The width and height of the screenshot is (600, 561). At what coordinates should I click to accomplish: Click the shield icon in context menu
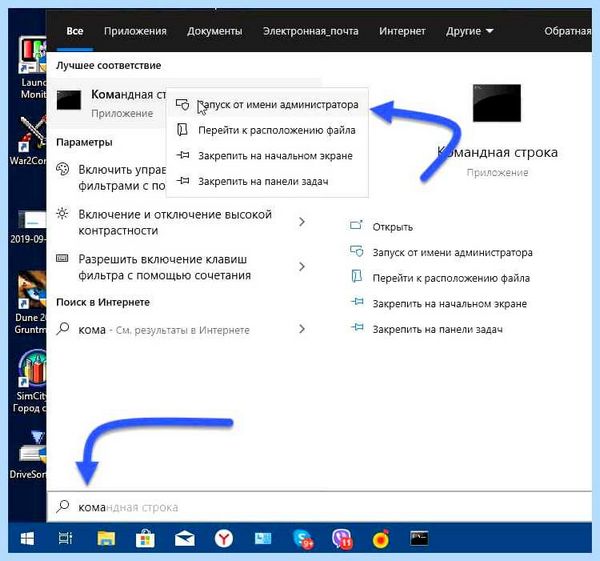tap(183, 104)
